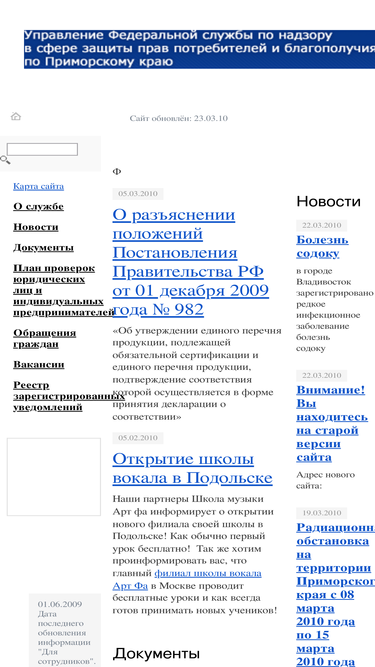Click the 01.06.2009 date in sidebar note

(x=60, y=604)
